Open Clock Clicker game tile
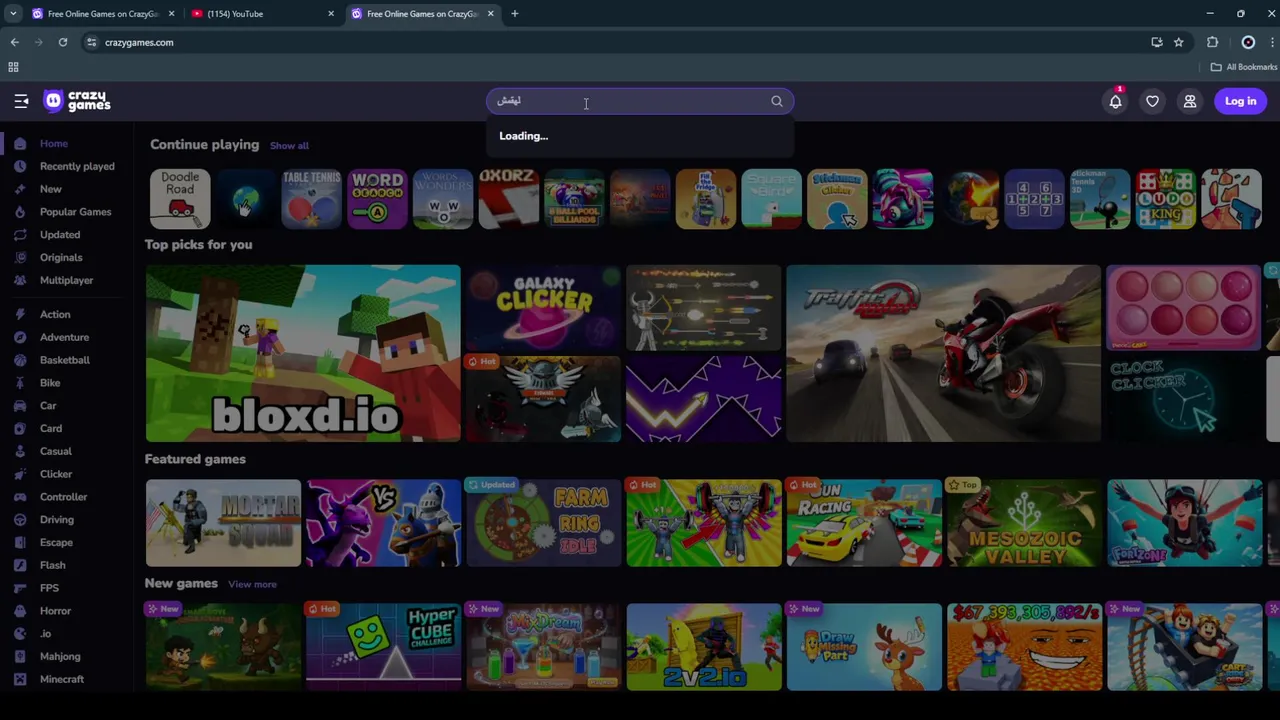Screen dimensions: 1280x720 point(1184,398)
